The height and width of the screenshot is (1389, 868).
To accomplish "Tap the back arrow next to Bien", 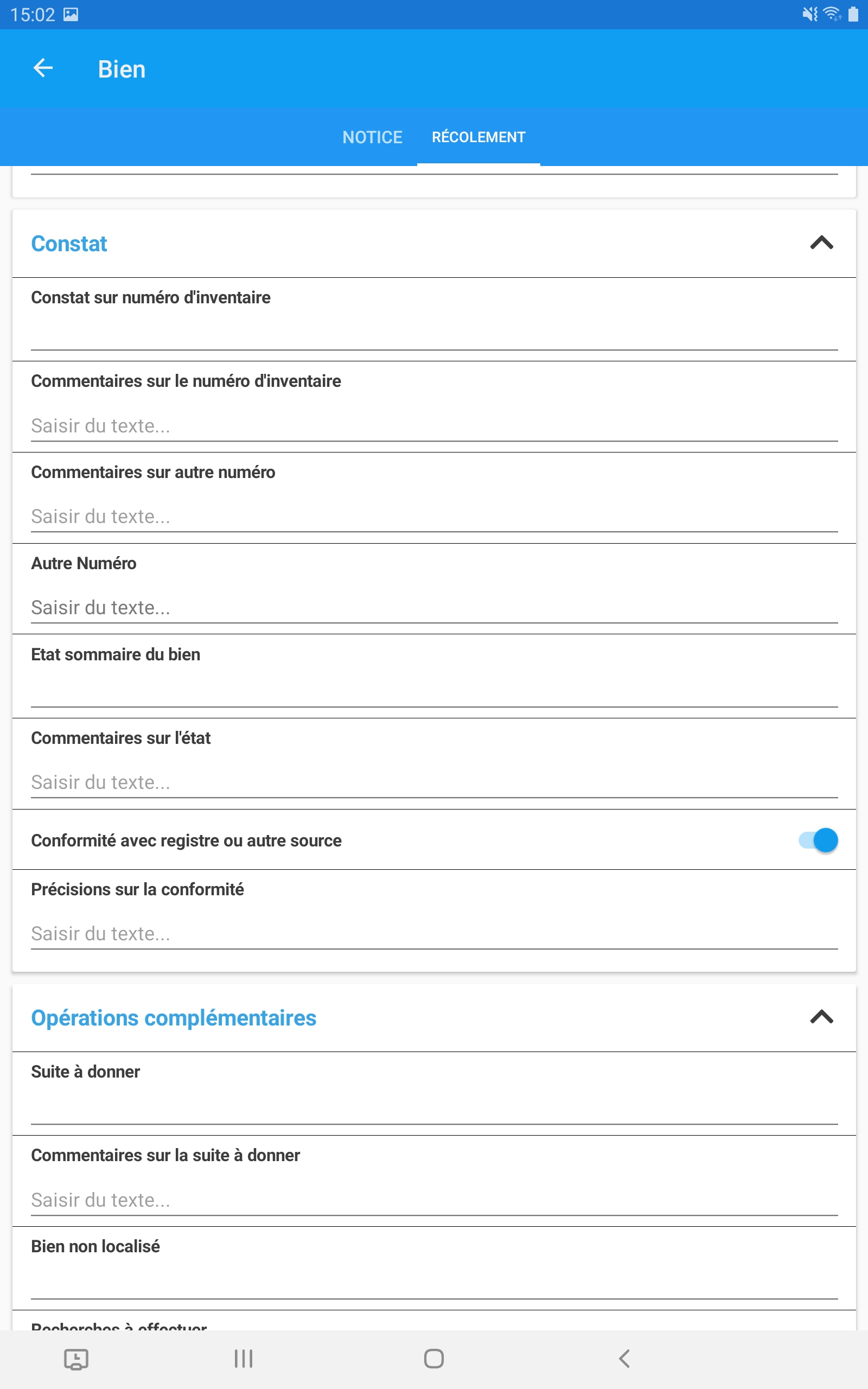I will tap(43, 68).
